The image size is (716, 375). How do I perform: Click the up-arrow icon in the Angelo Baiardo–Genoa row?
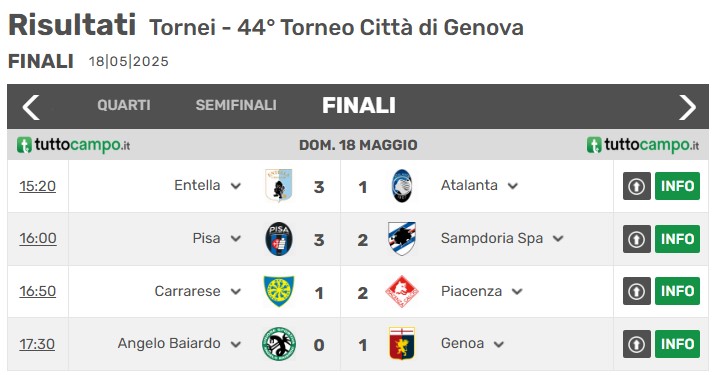[637, 344]
